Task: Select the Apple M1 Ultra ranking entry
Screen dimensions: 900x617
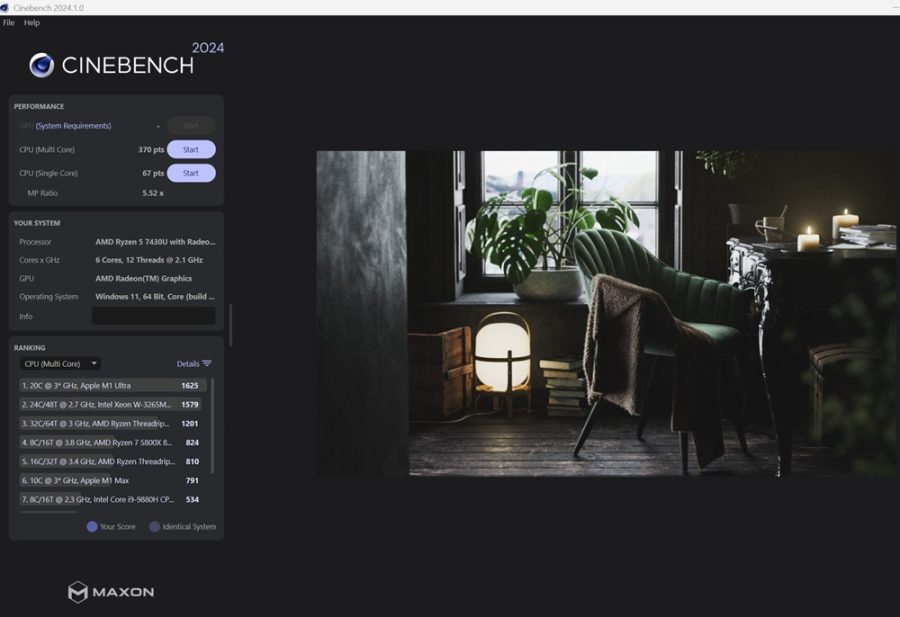Action: 110,385
